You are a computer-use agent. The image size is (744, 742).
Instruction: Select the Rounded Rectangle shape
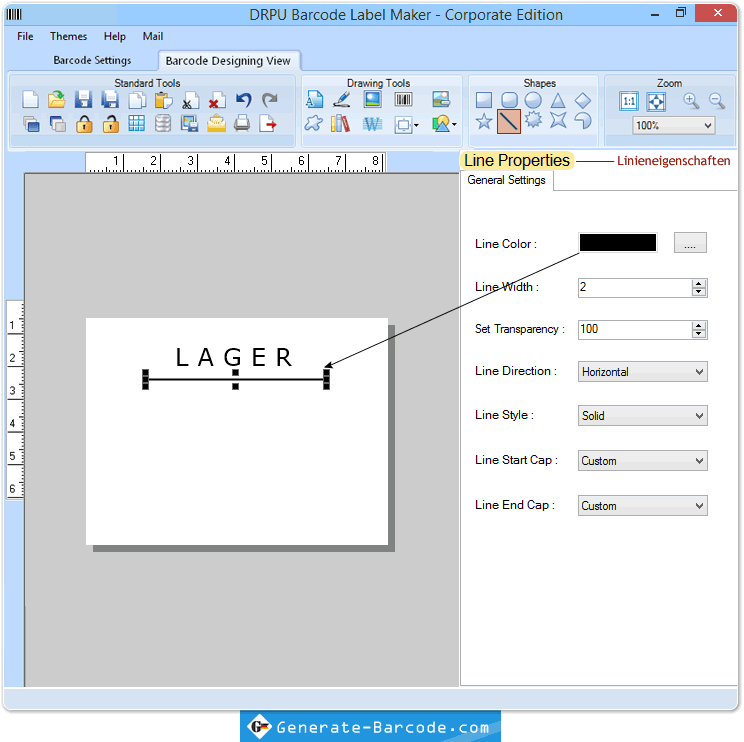[x=509, y=100]
